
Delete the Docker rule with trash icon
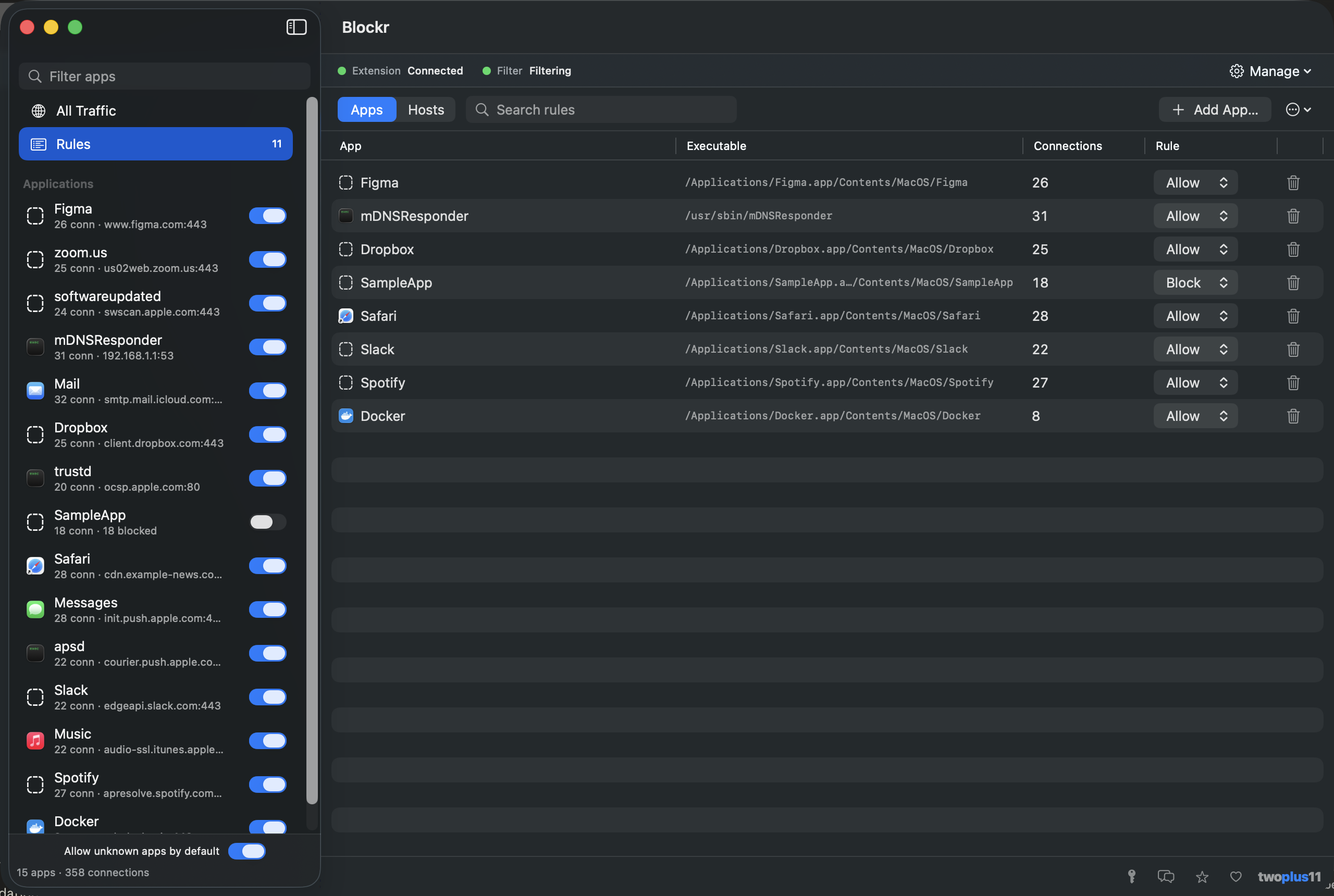(x=1293, y=416)
